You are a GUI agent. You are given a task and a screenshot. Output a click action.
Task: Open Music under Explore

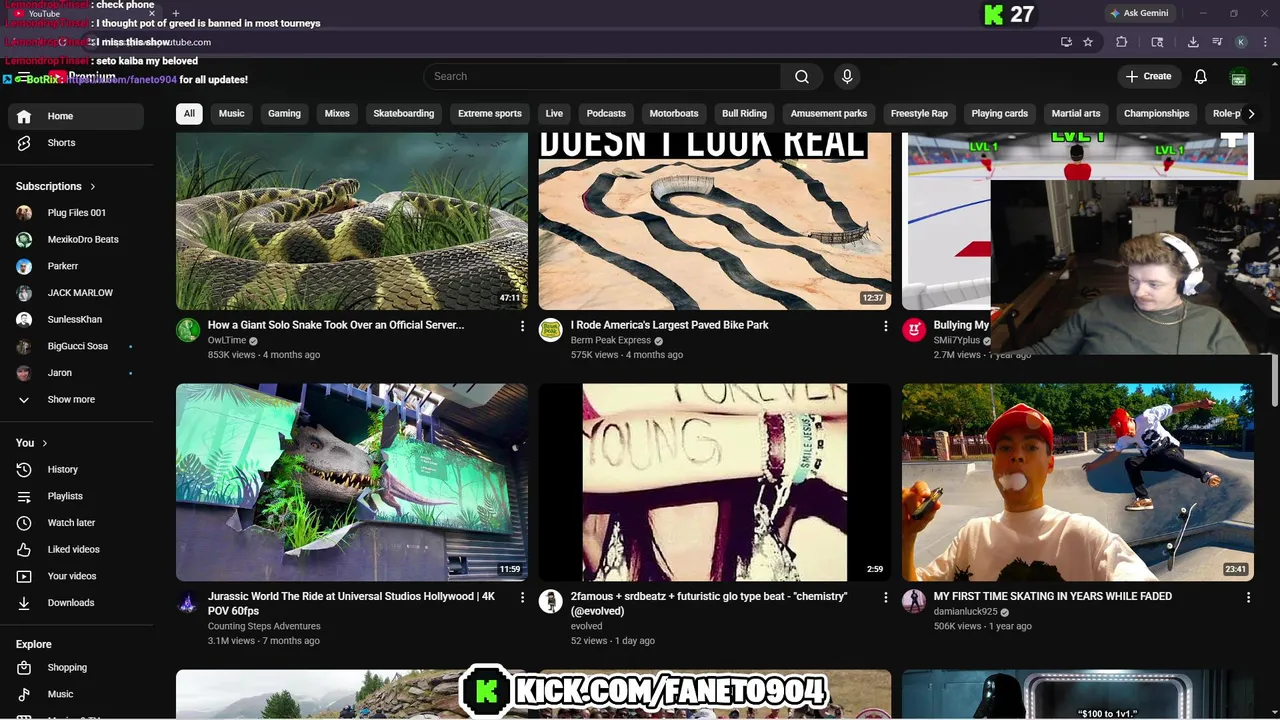tap(76, 694)
